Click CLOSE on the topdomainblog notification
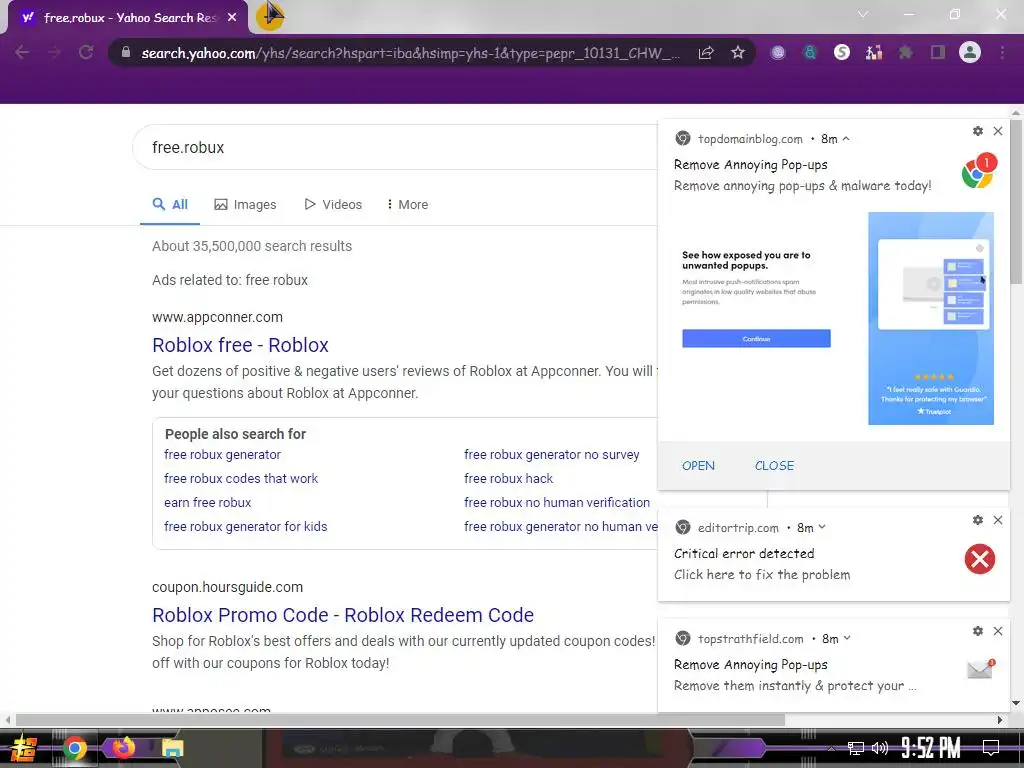The width and height of the screenshot is (1024, 768). point(775,466)
